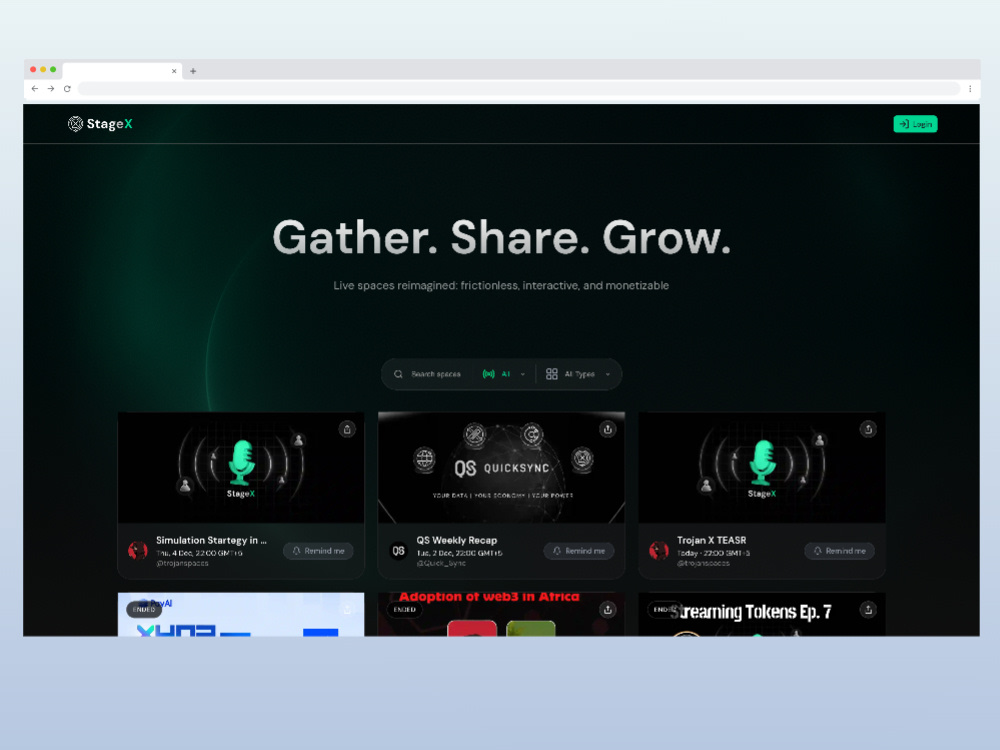Click the Trojan X TEASR host avatar
Viewport: 1000px width, 750px height.
coord(659,550)
